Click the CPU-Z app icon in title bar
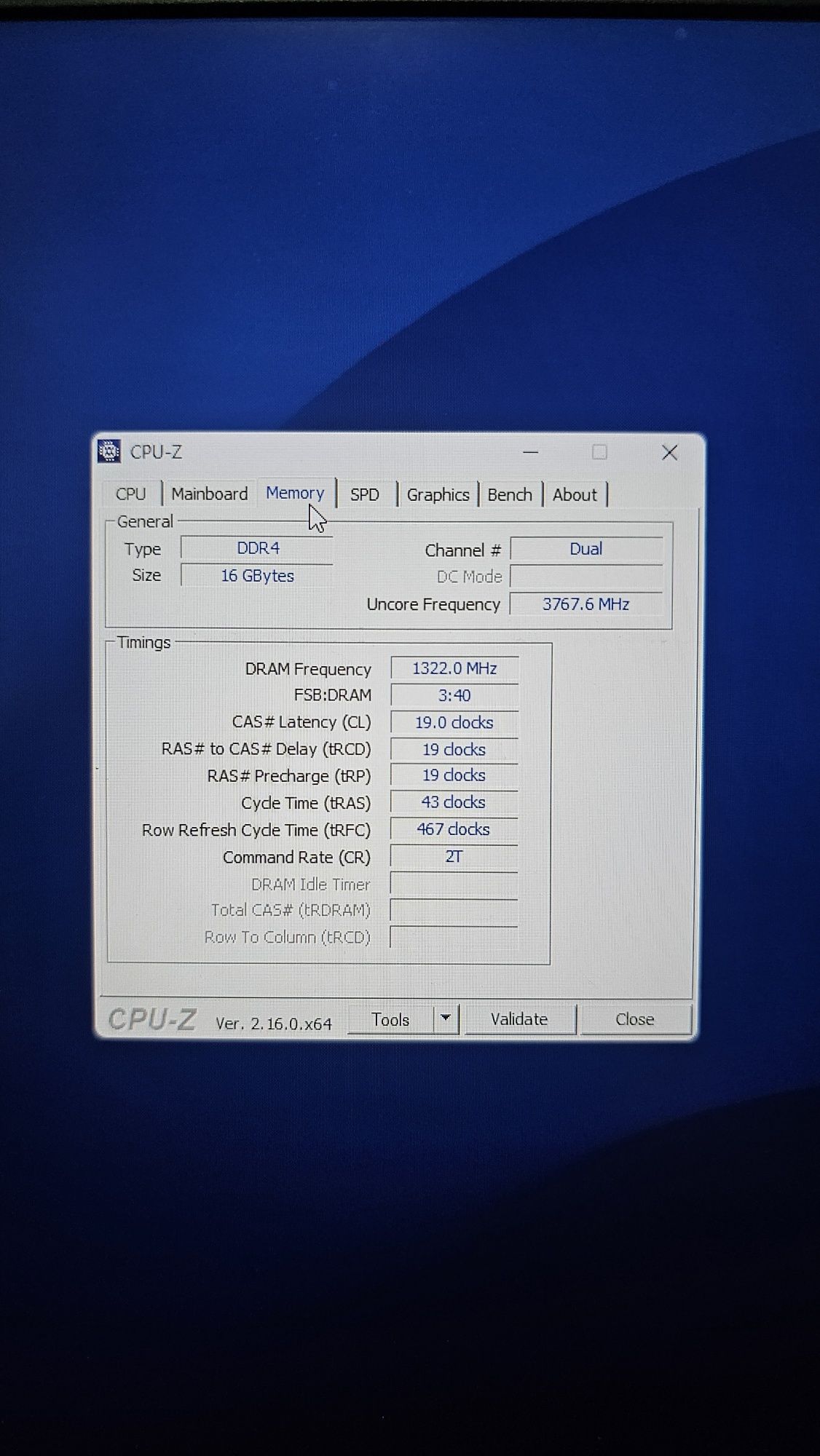Image resolution: width=820 pixels, height=1456 pixels. point(109,451)
